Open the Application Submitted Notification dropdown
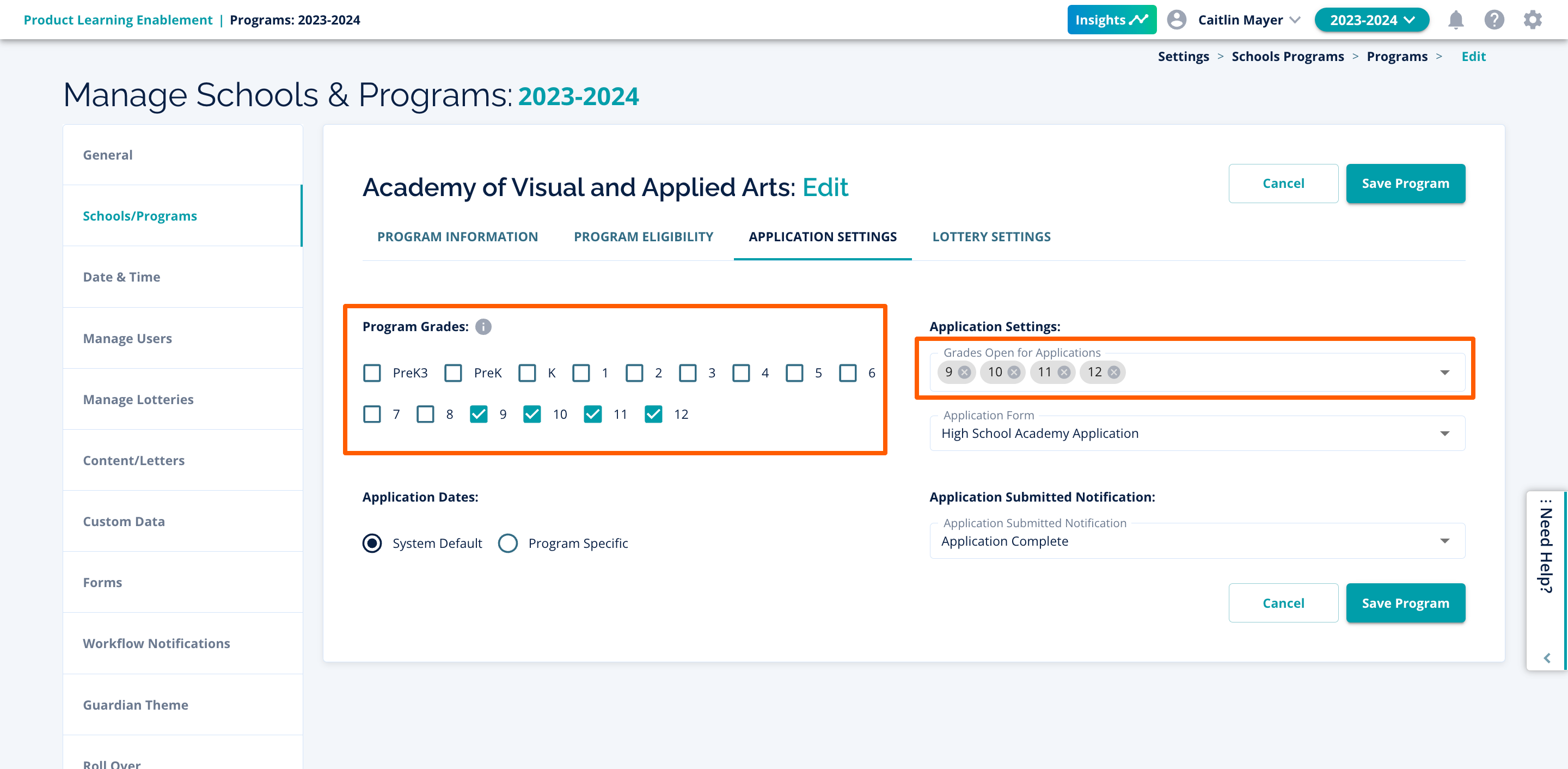The image size is (1568, 769). click(1444, 541)
